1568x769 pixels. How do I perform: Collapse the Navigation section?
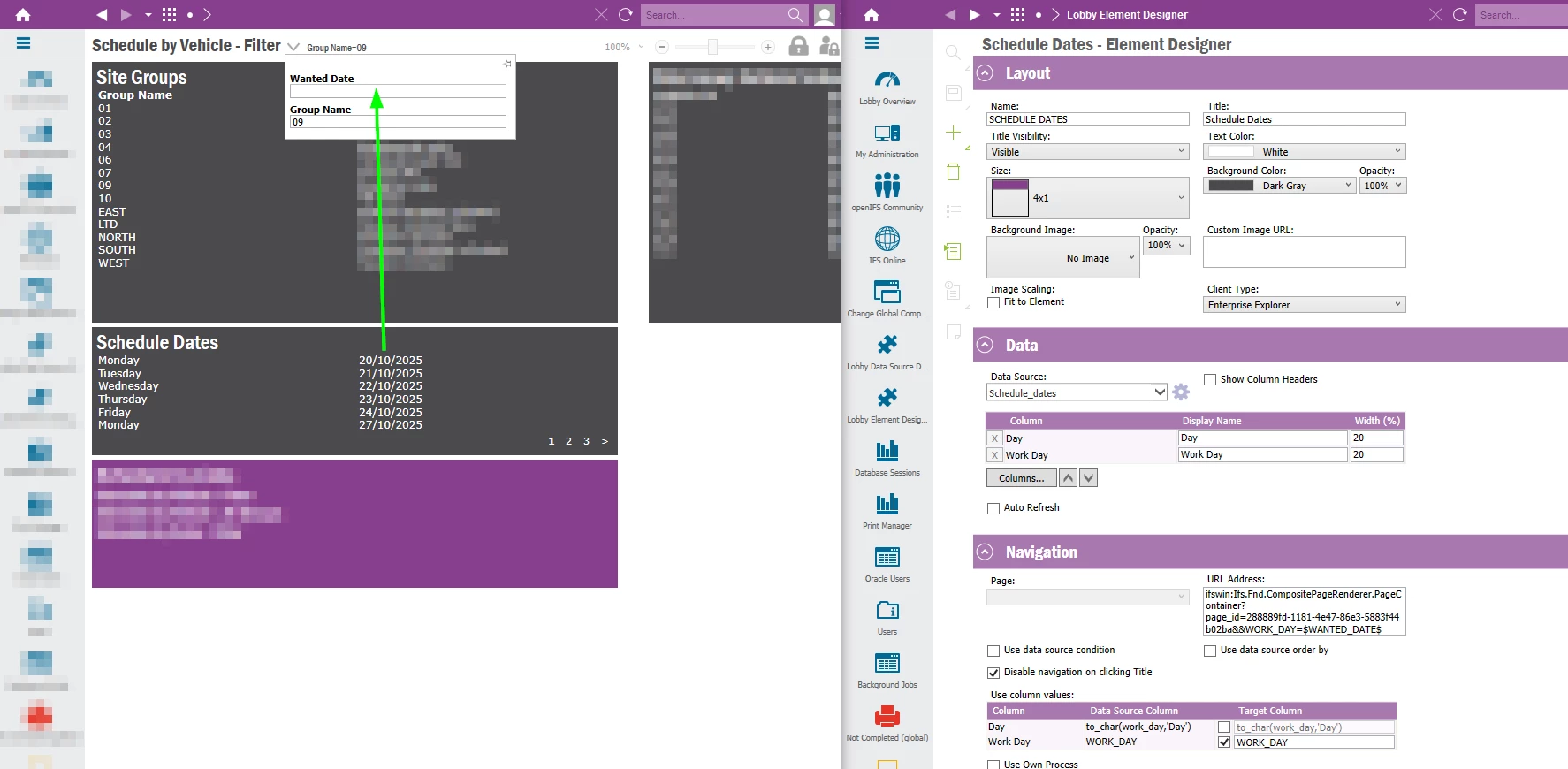[986, 552]
